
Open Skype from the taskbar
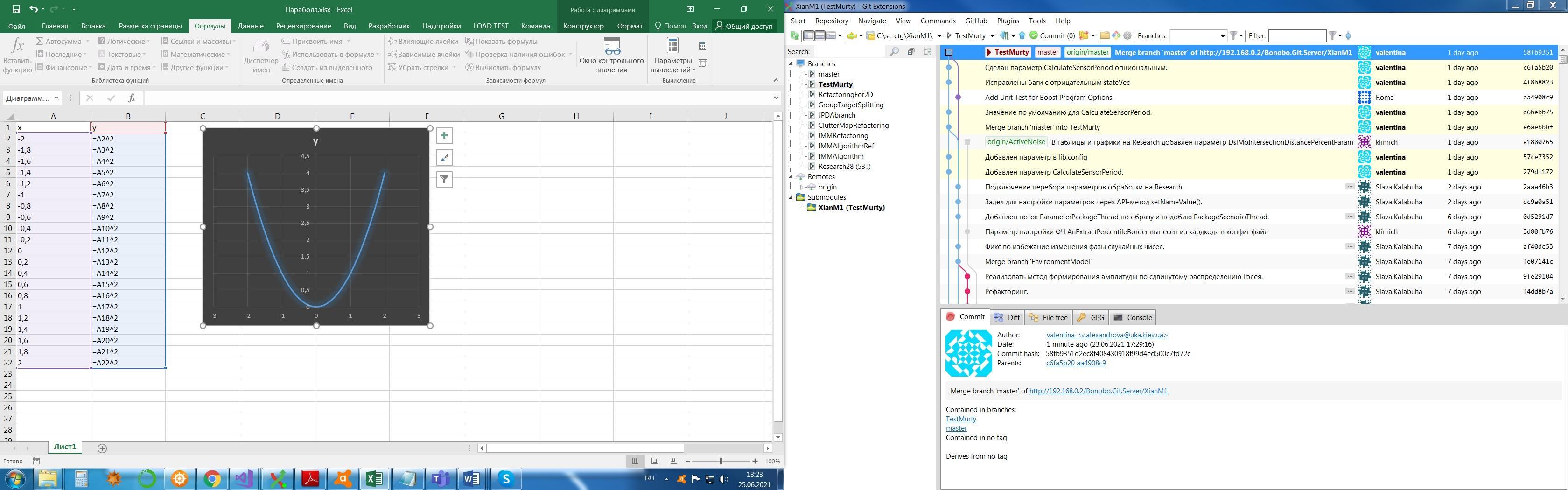[x=506, y=479]
